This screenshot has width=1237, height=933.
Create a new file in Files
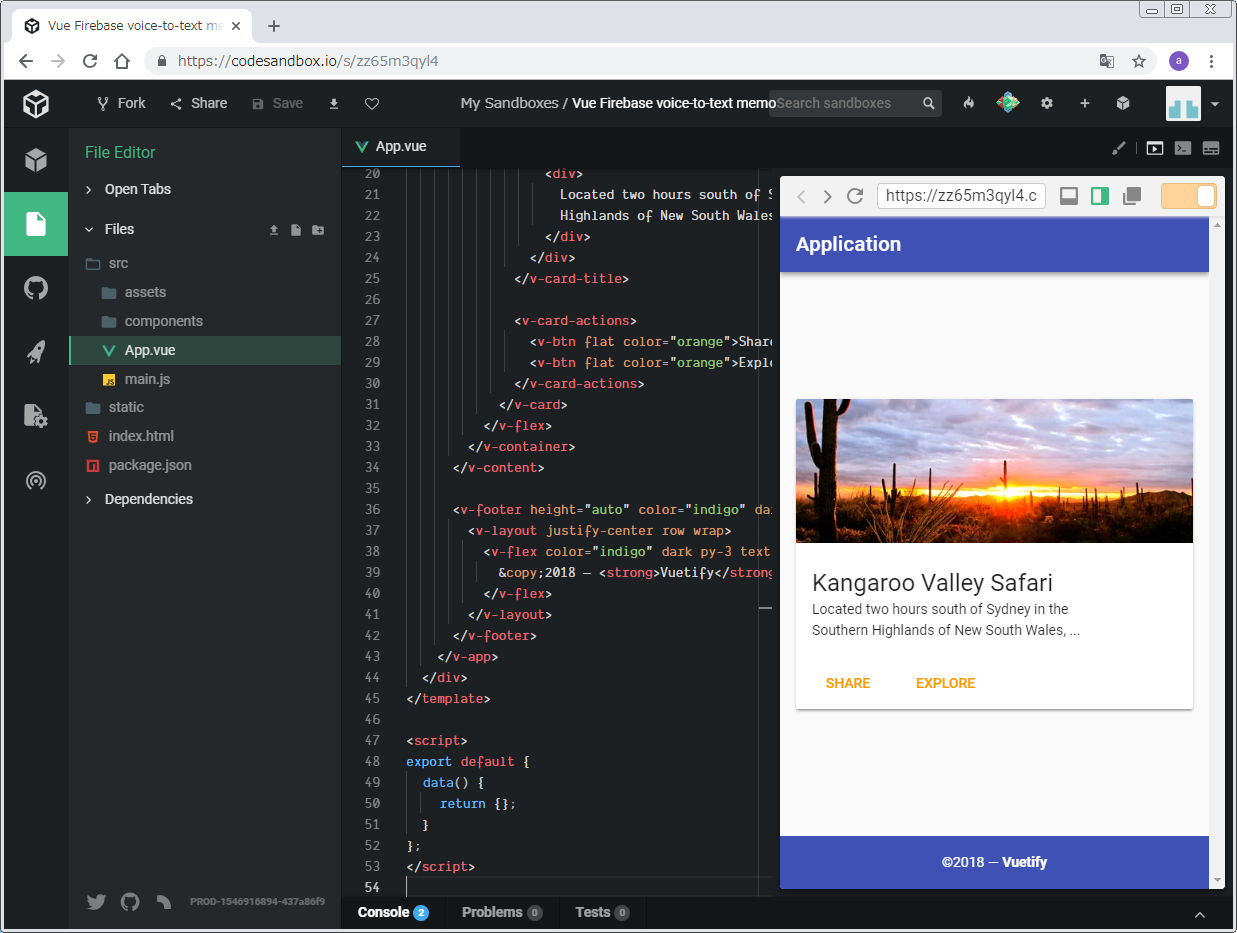[296, 230]
